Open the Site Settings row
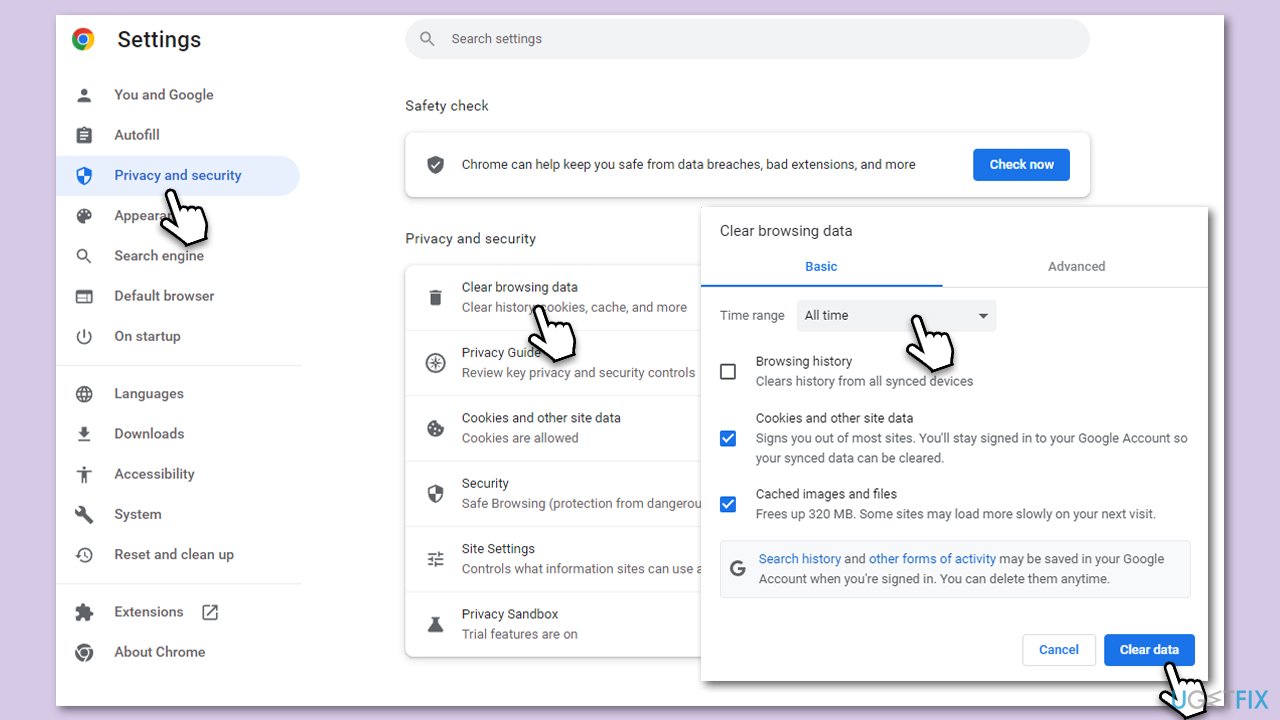This screenshot has width=1280, height=720. (x=553, y=559)
